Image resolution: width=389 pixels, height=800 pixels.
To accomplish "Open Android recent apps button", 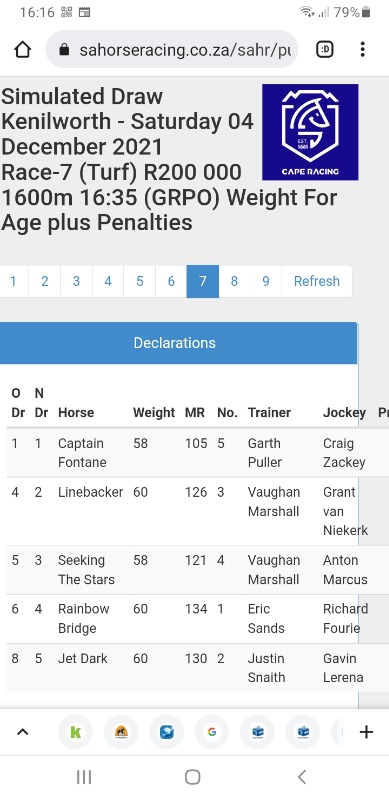I will [x=84, y=777].
